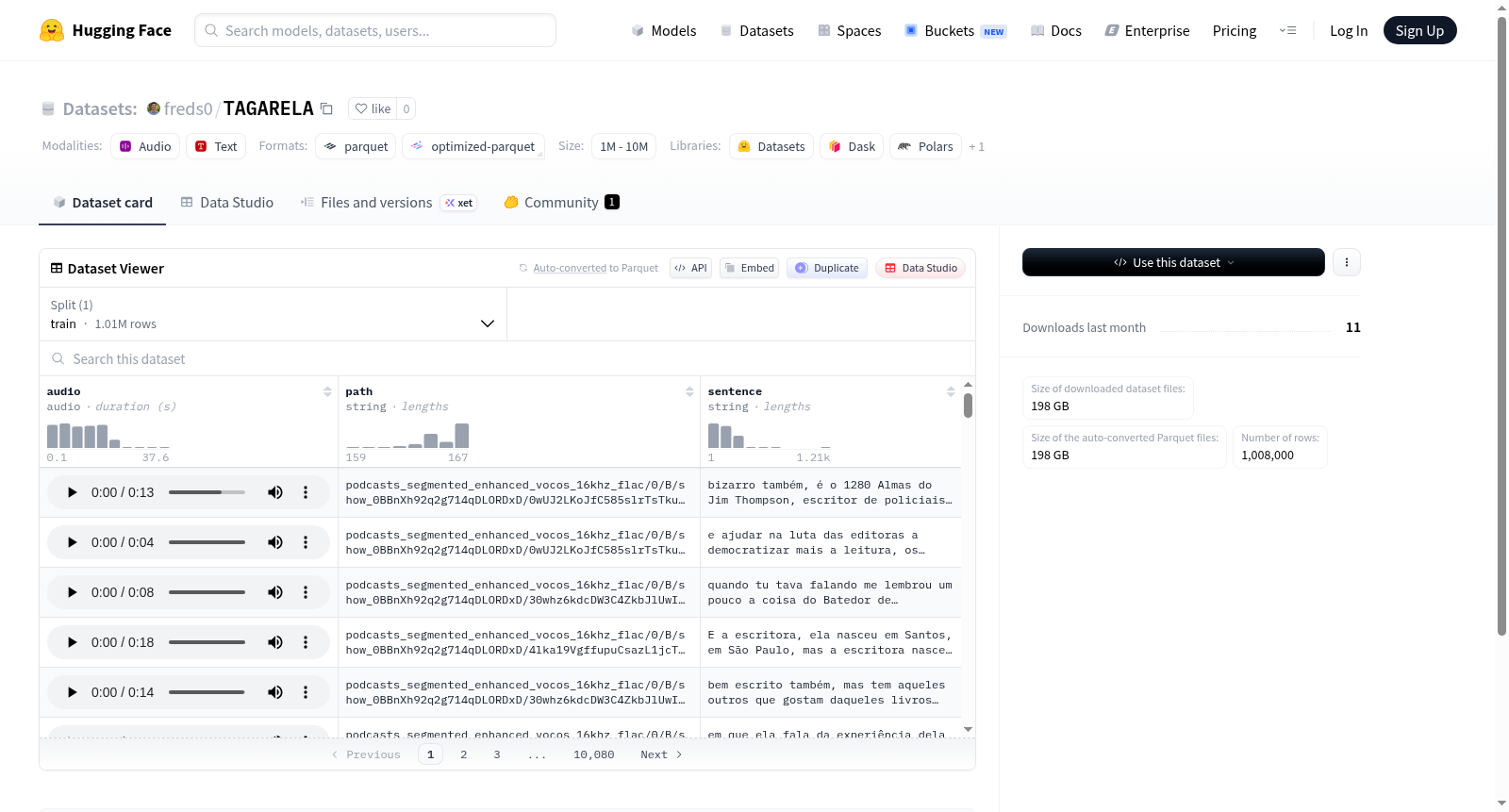
Task: Select the Polars library tag
Action: point(926,146)
